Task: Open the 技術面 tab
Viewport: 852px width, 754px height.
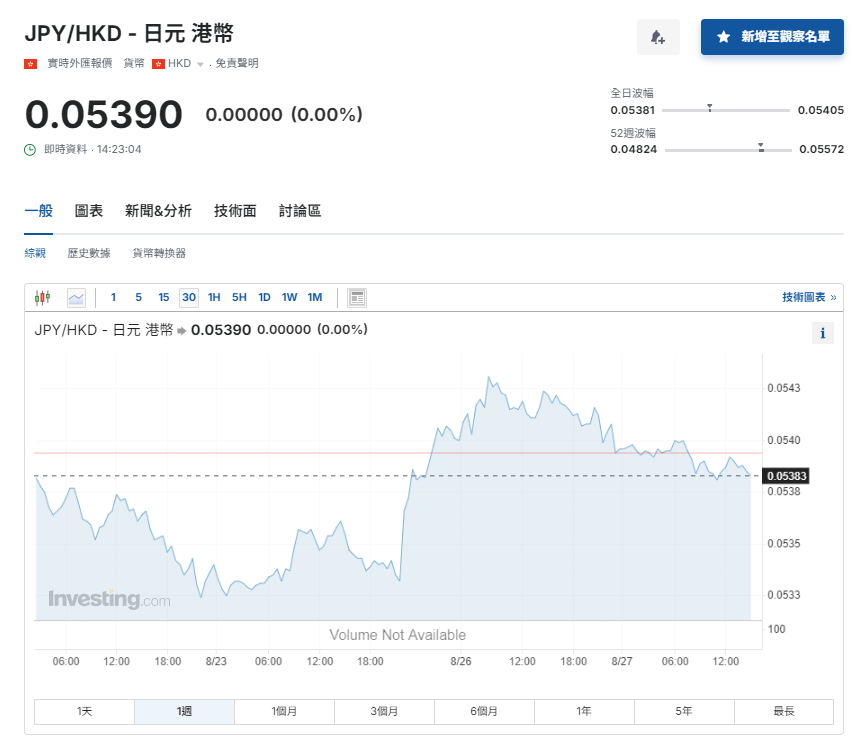Action: coord(235,211)
